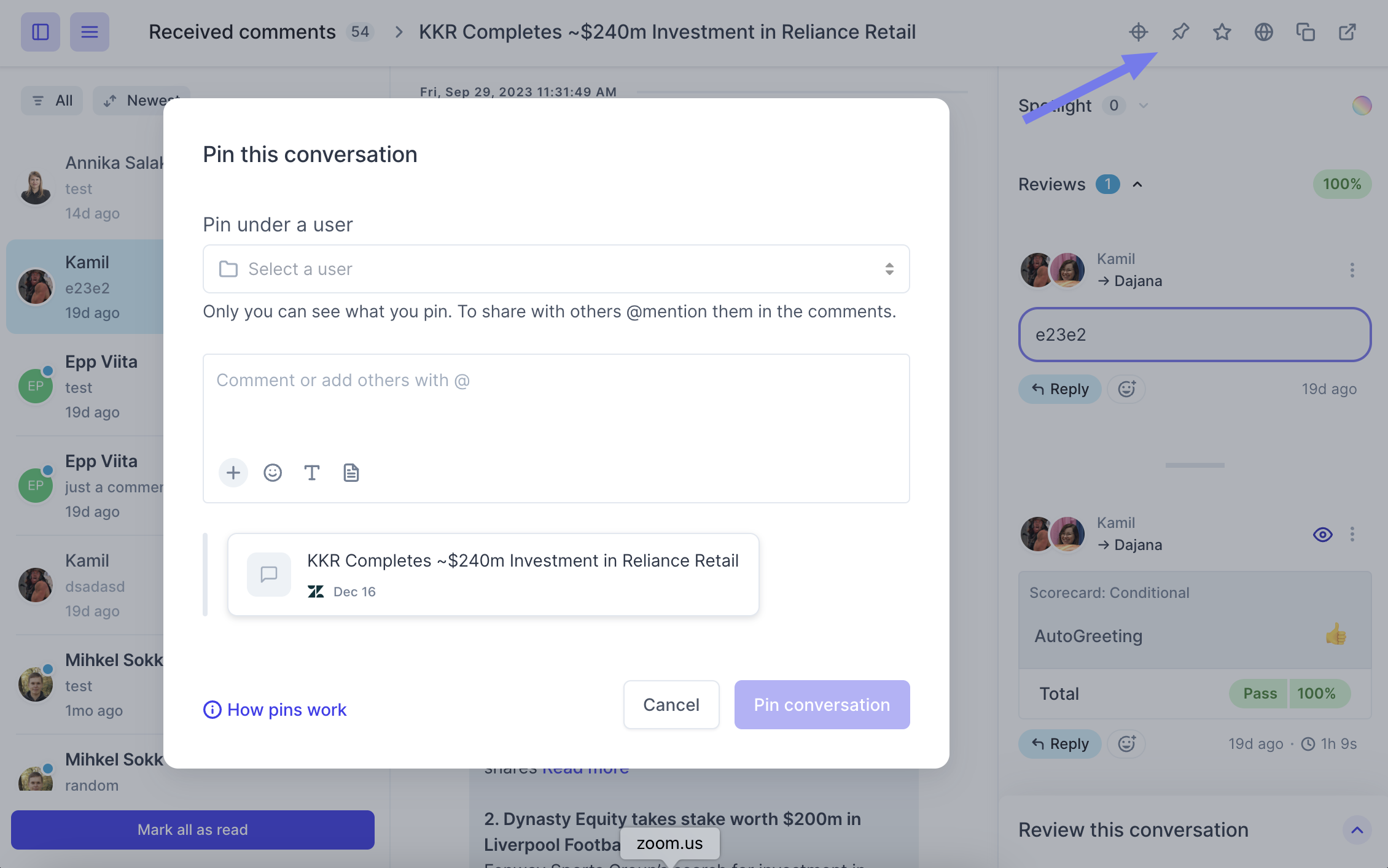This screenshot has height=868, width=1388.
Task: Click the pin conversation icon in toolbar
Action: tap(1180, 30)
